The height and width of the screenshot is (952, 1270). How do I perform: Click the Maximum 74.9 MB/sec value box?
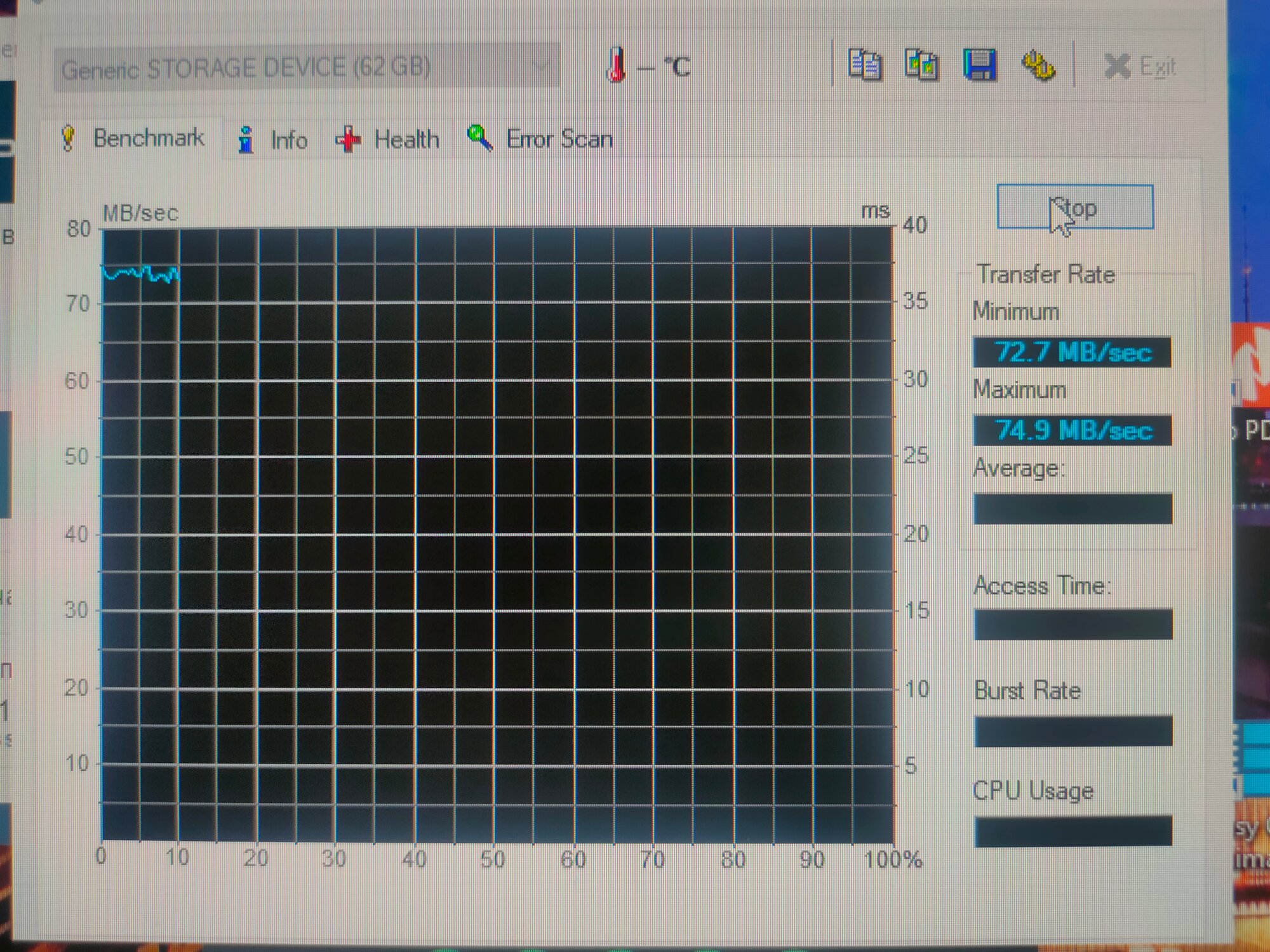click(1072, 431)
